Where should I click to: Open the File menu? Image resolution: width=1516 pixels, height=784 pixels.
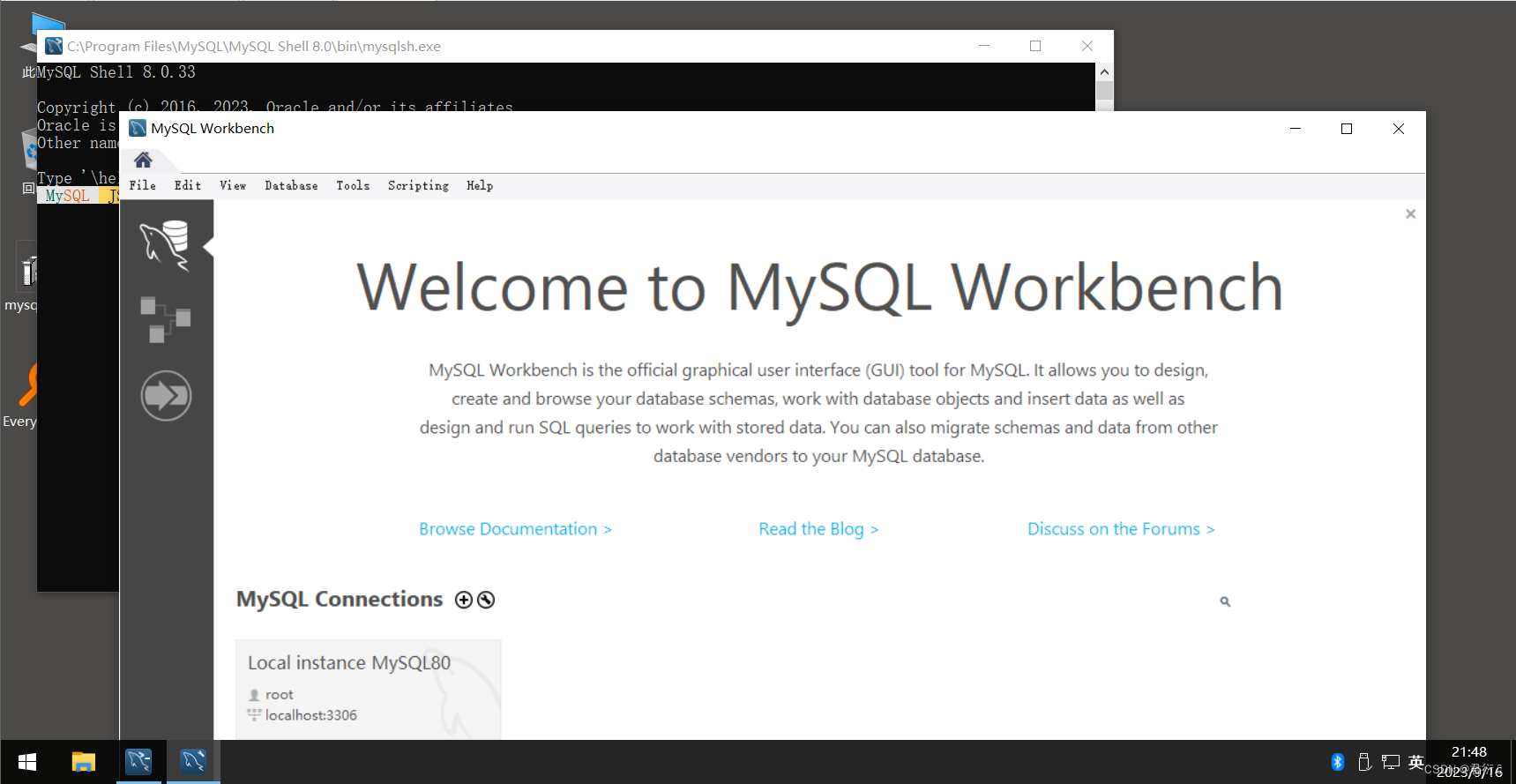click(x=143, y=185)
